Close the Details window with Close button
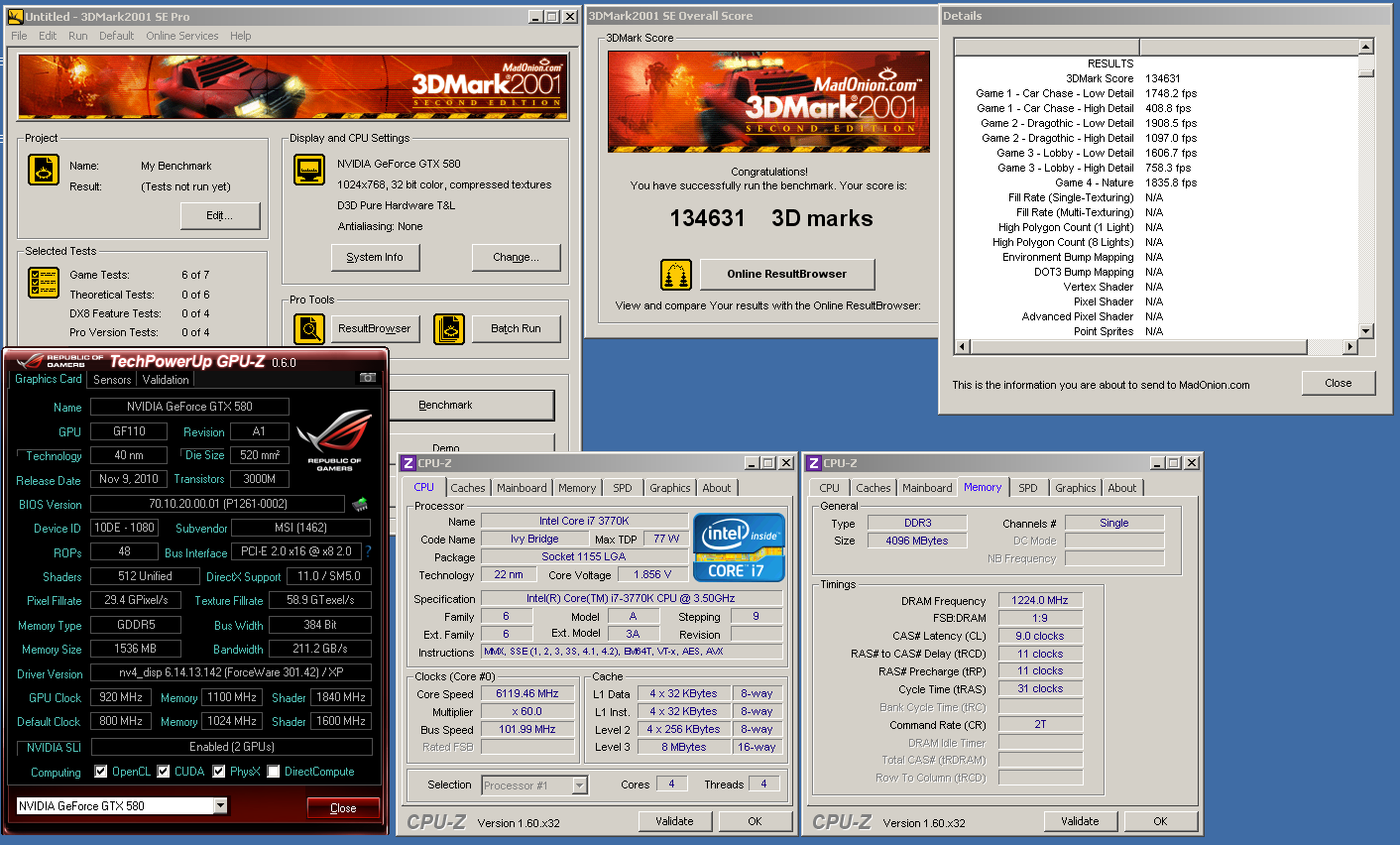 click(x=1339, y=383)
